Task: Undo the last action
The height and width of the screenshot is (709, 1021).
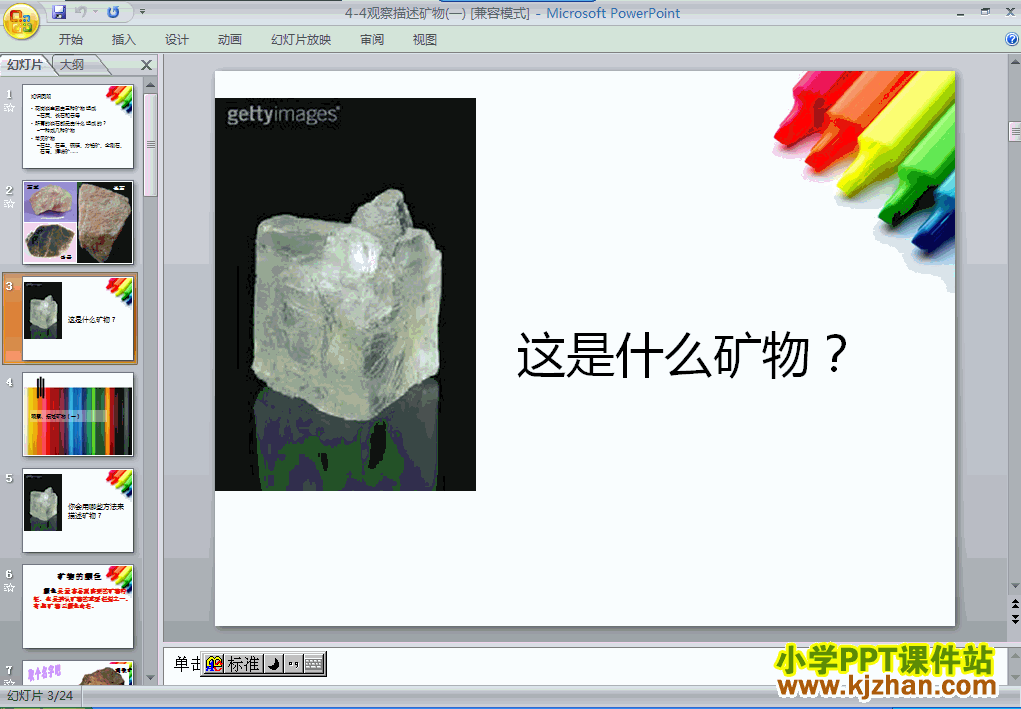Action: coord(81,12)
